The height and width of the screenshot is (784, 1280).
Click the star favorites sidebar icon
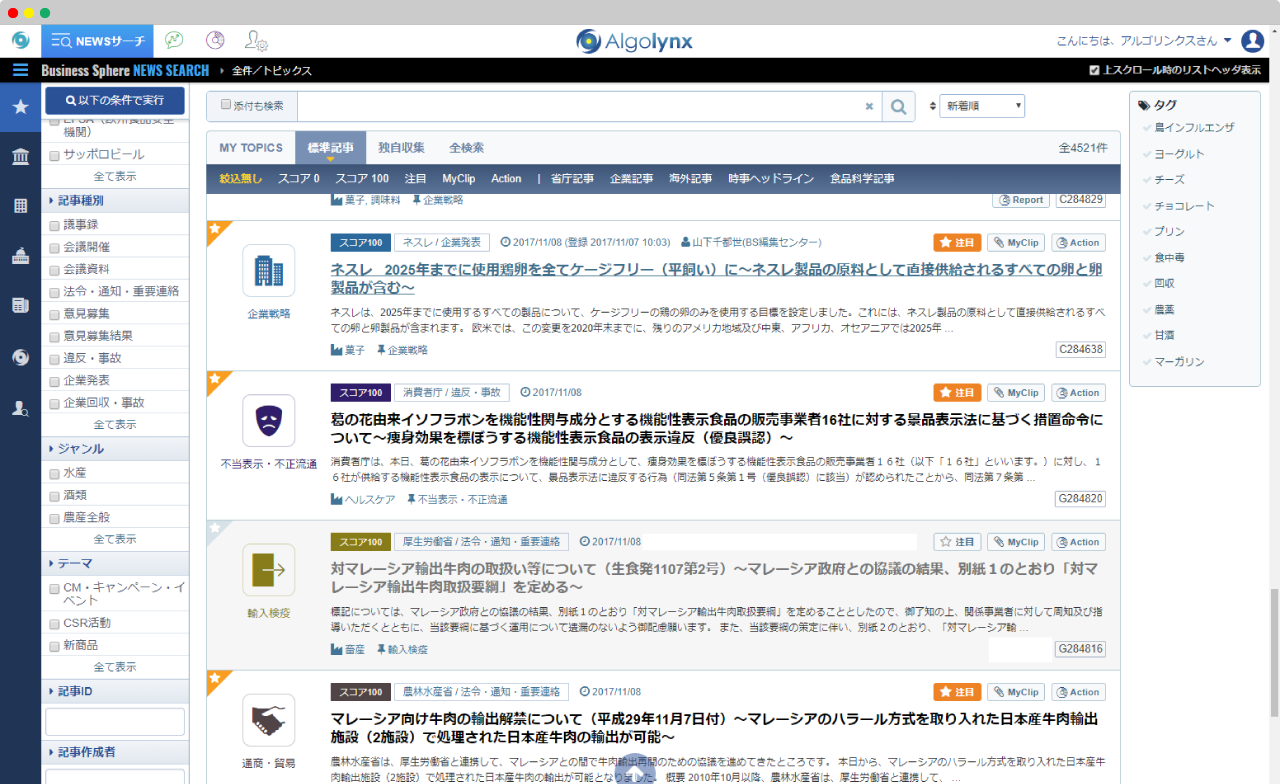[x=20, y=107]
